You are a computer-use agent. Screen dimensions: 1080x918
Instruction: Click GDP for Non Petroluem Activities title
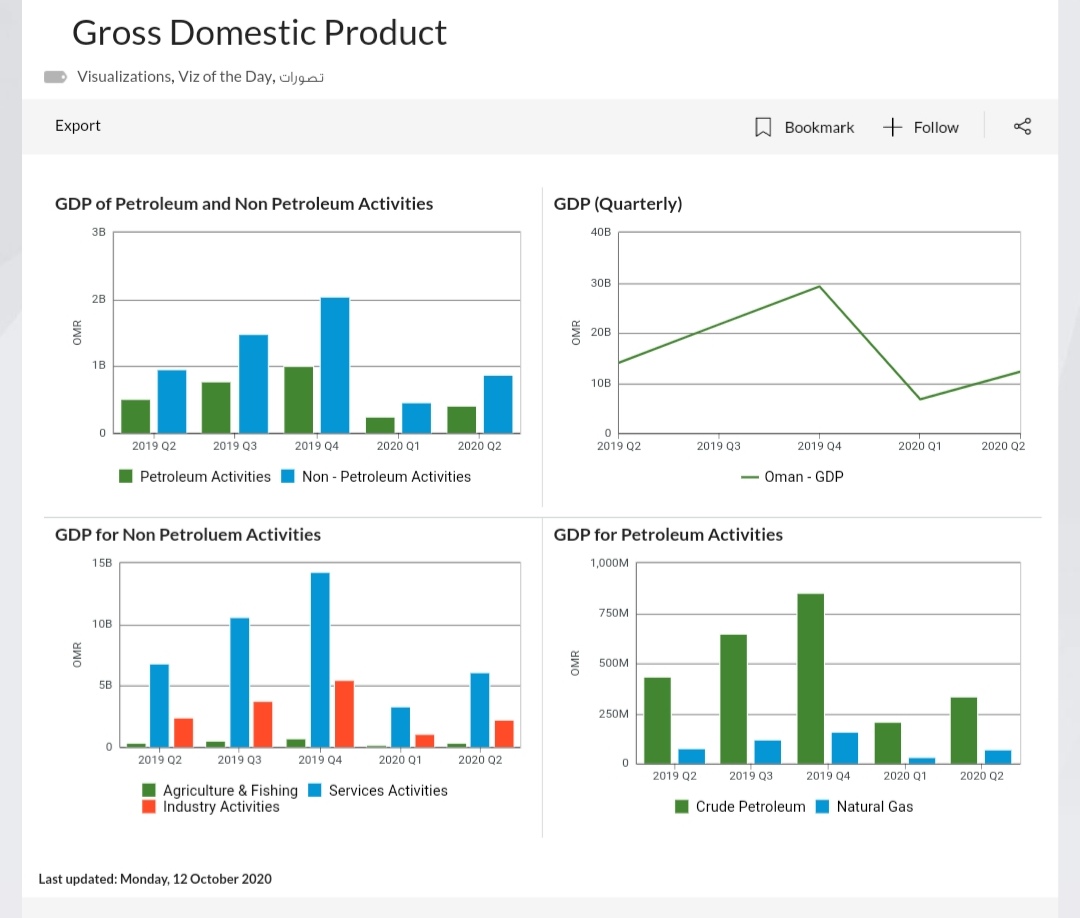188,534
